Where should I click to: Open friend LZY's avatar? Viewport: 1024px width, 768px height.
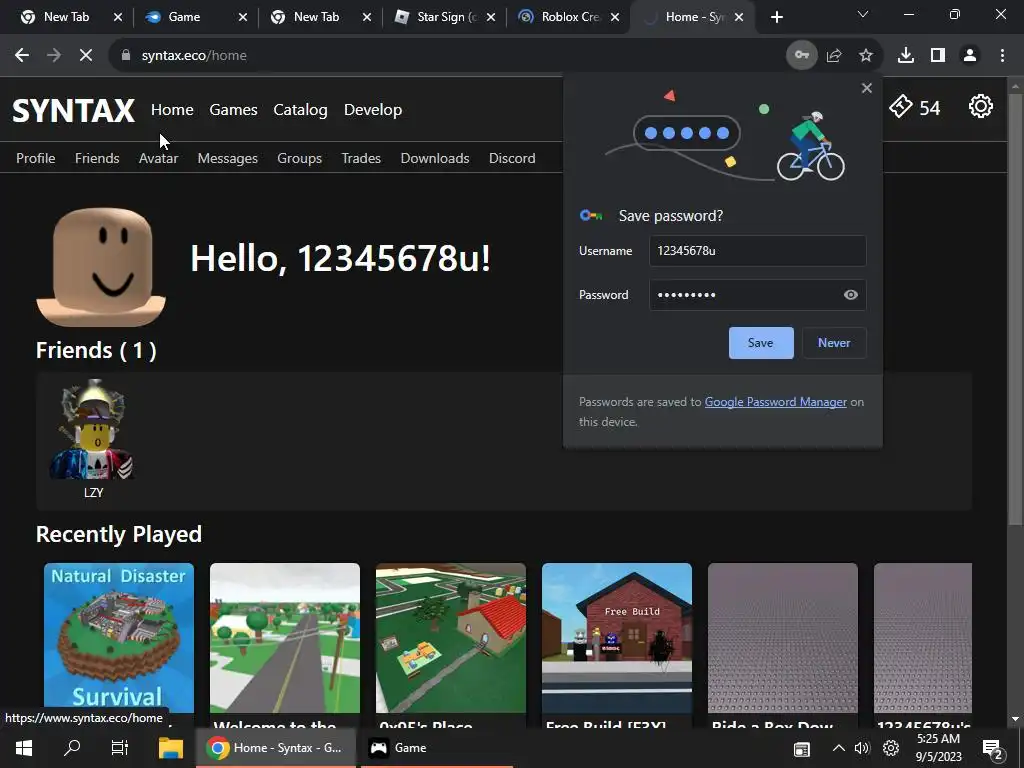(93, 430)
